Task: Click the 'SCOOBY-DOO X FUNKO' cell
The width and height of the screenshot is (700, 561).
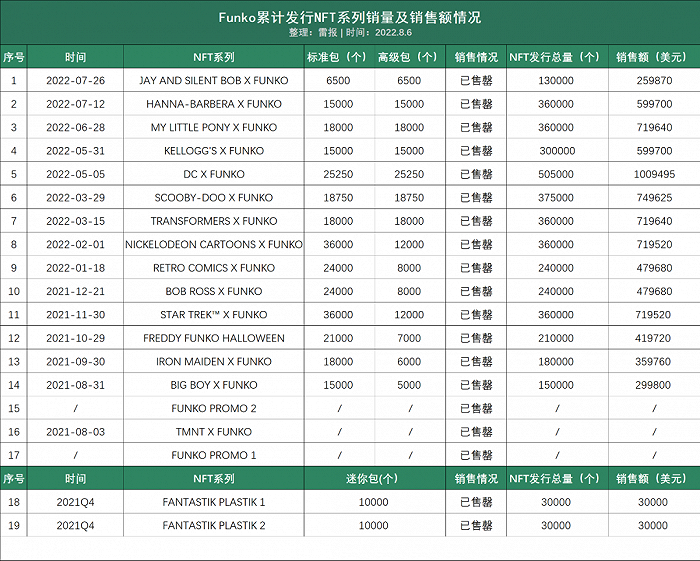Action: point(214,197)
